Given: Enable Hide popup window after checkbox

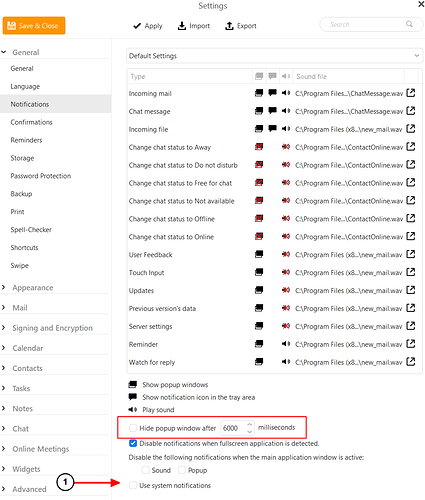Looking at the screenshot, I should pos(133,428).
